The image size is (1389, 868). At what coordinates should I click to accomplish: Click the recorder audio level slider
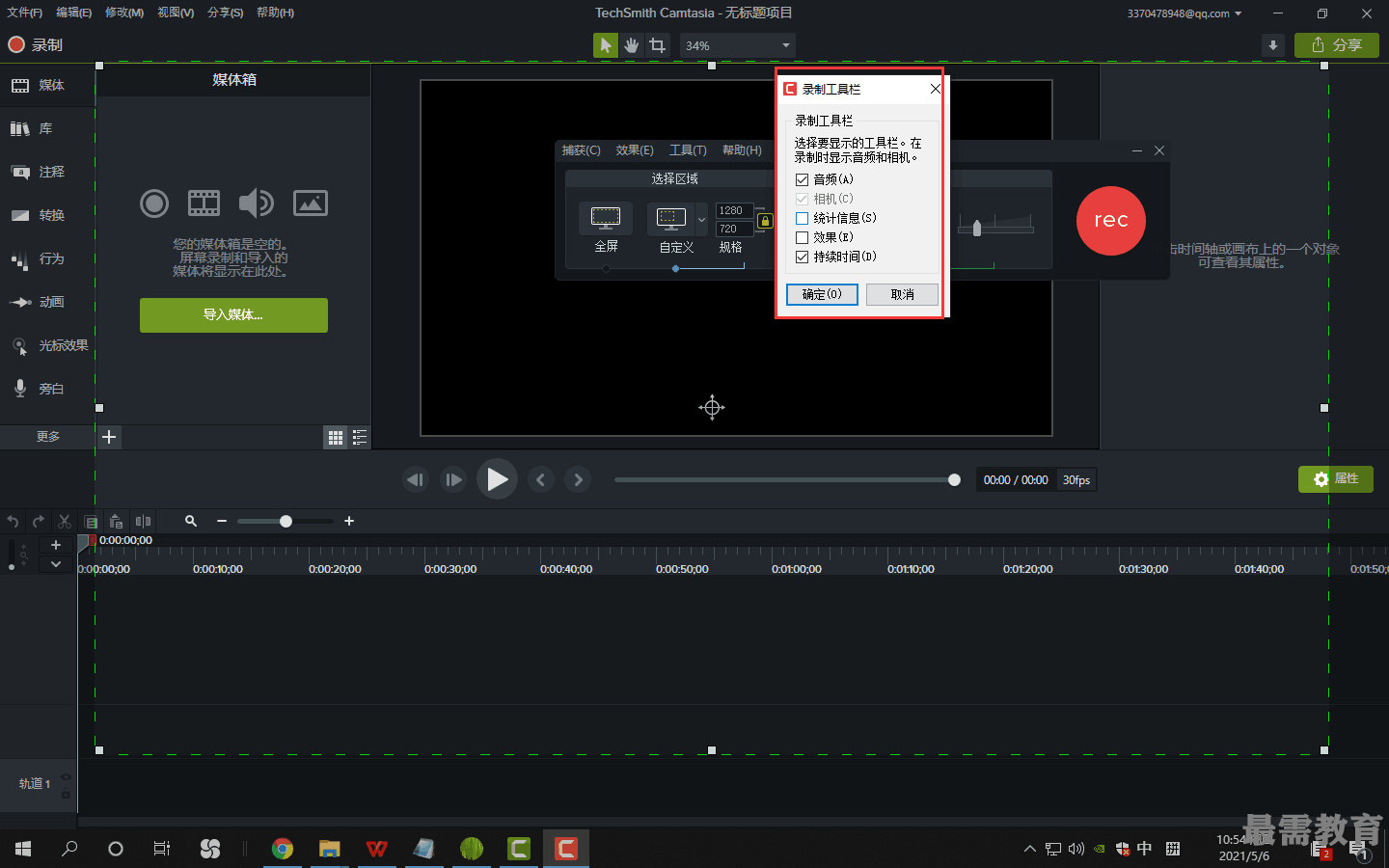(977, 228)
